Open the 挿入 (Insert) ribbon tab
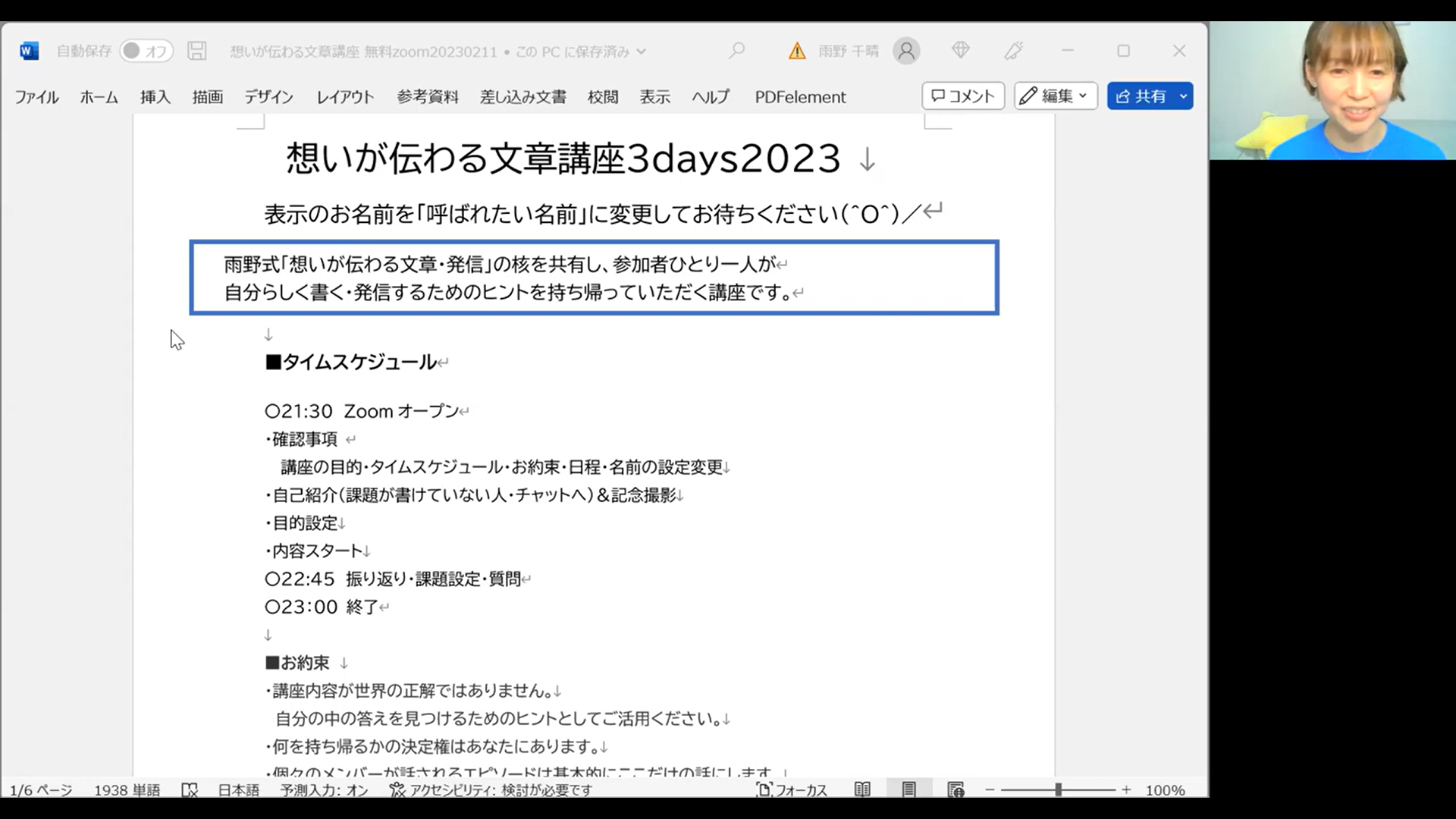1456x819 pixels. pyautogui.click(x=155, y=97)
